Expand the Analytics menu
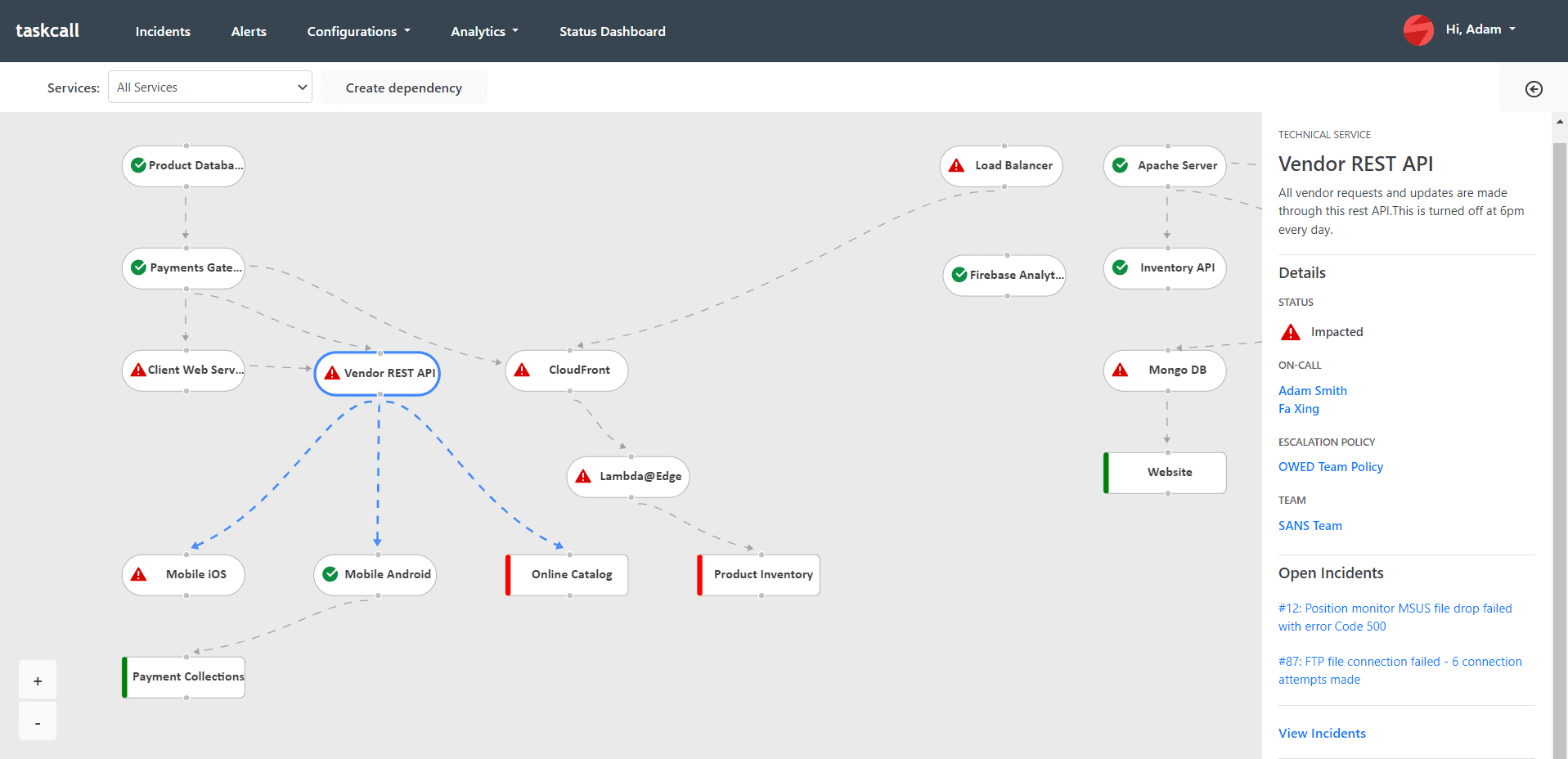1568x759 pixels. coord(484,31)
